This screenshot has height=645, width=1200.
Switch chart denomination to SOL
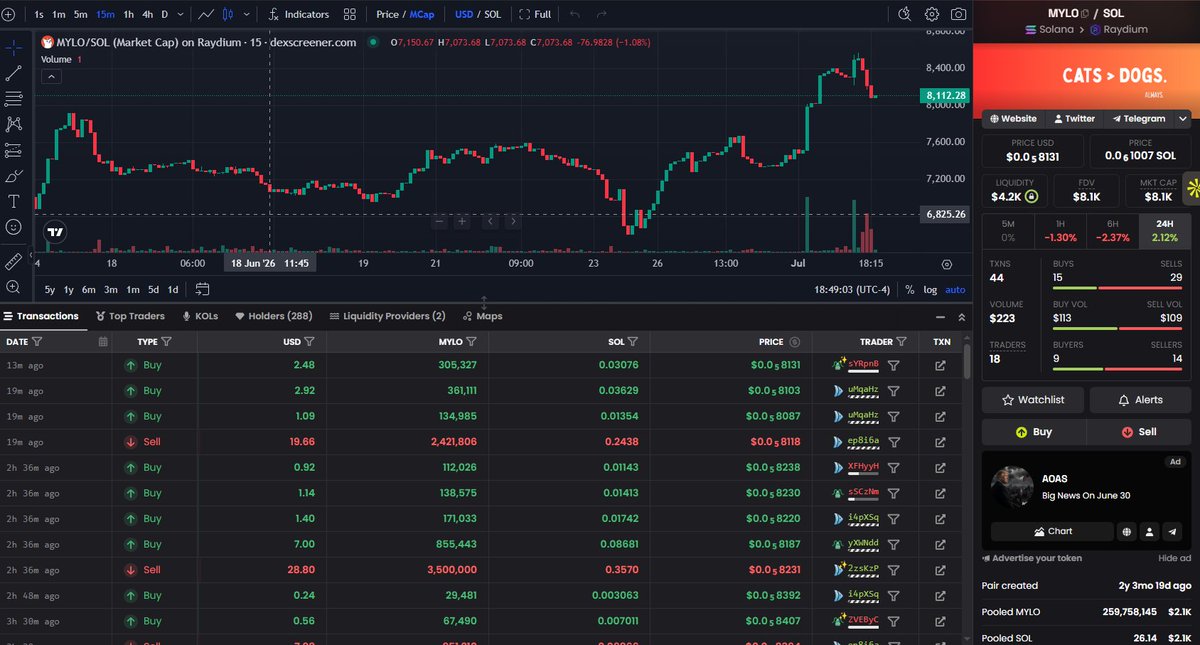[x=493, y=14]
